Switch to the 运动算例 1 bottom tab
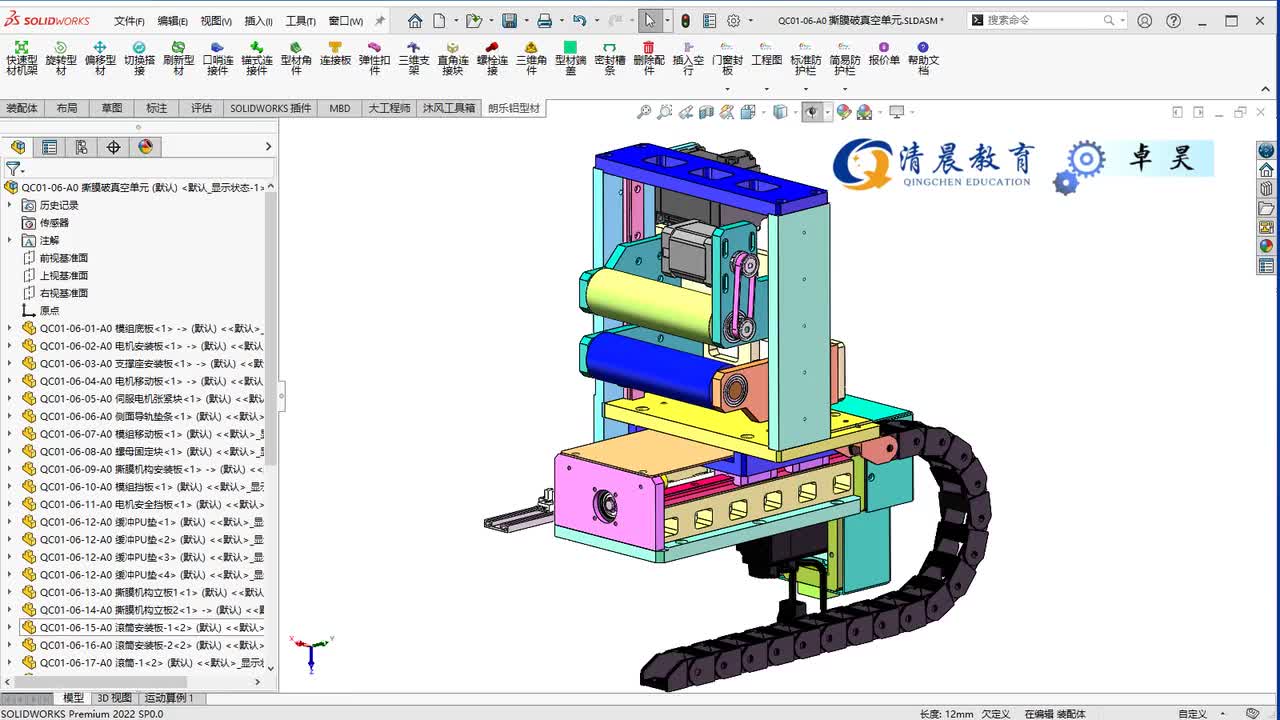 pos(170,698)
